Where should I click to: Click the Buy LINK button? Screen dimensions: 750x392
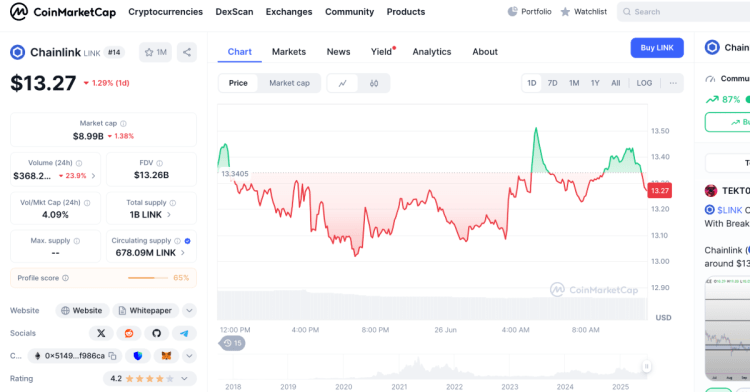(657, 48)
